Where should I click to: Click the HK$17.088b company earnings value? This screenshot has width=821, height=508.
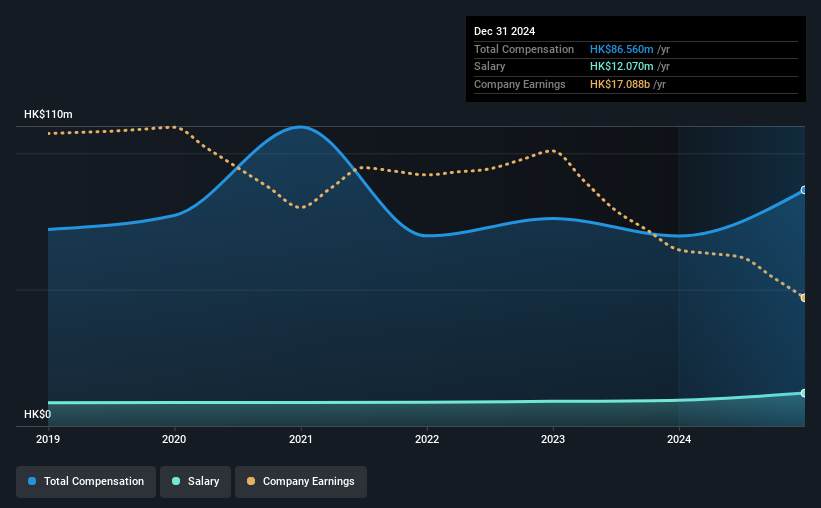point(620,84)
